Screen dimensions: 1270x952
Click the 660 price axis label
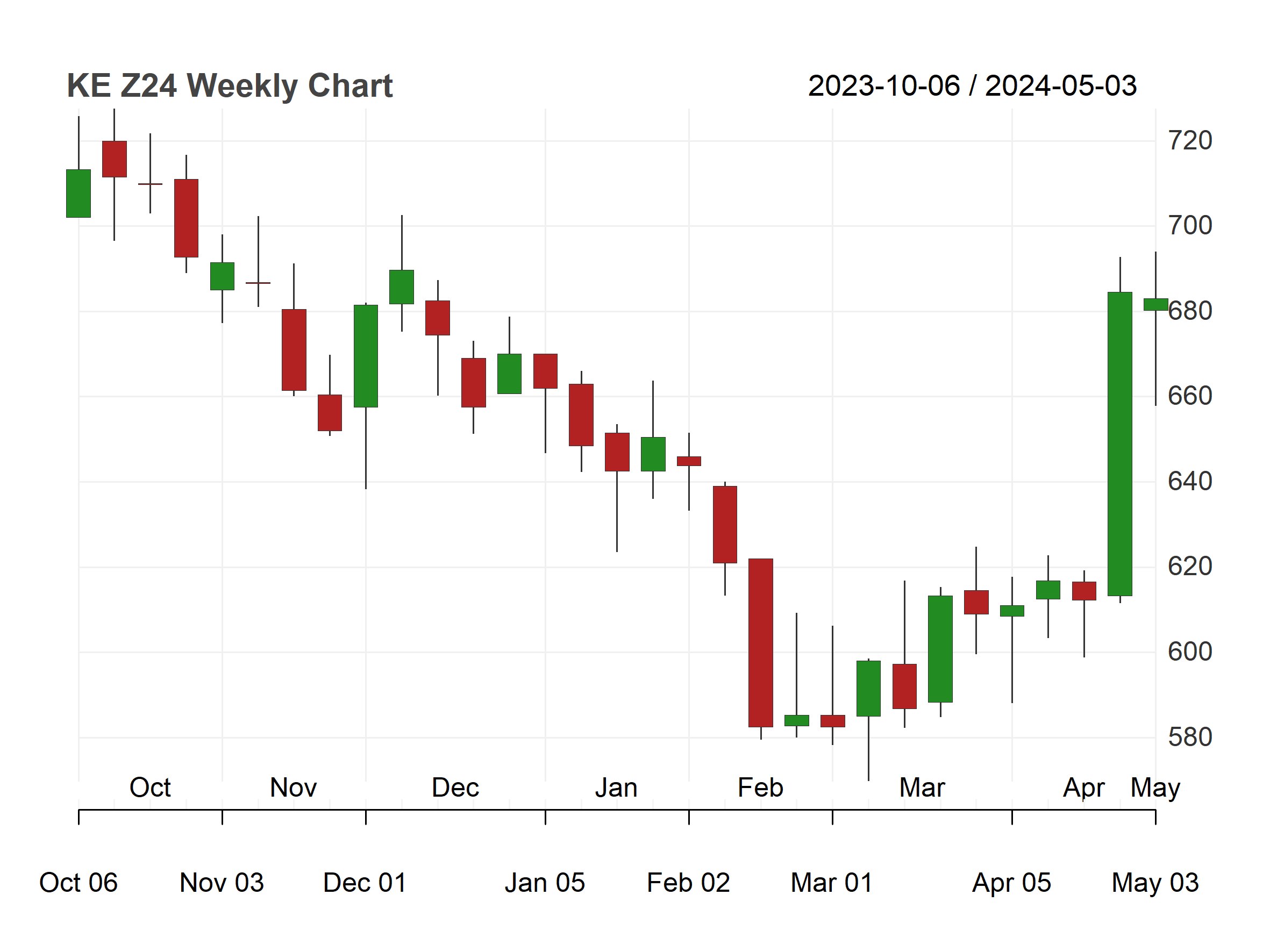1190,396
